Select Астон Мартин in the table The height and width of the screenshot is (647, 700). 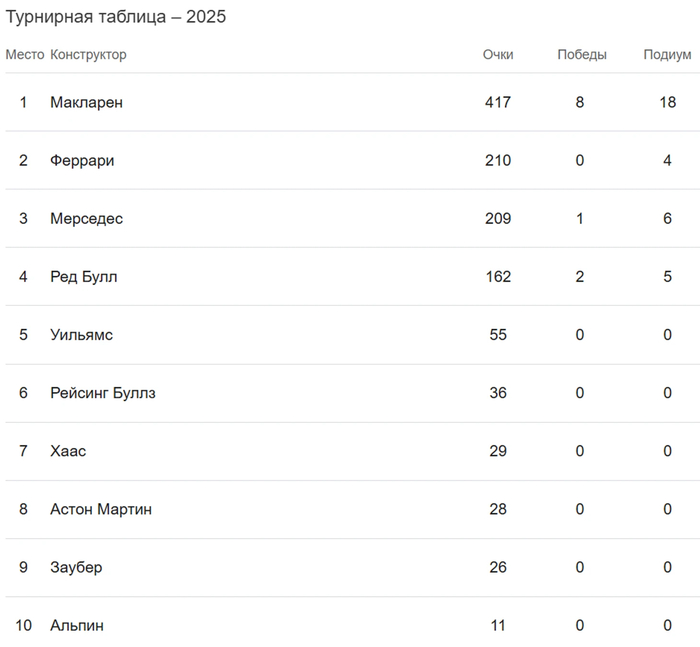[101, 509]
